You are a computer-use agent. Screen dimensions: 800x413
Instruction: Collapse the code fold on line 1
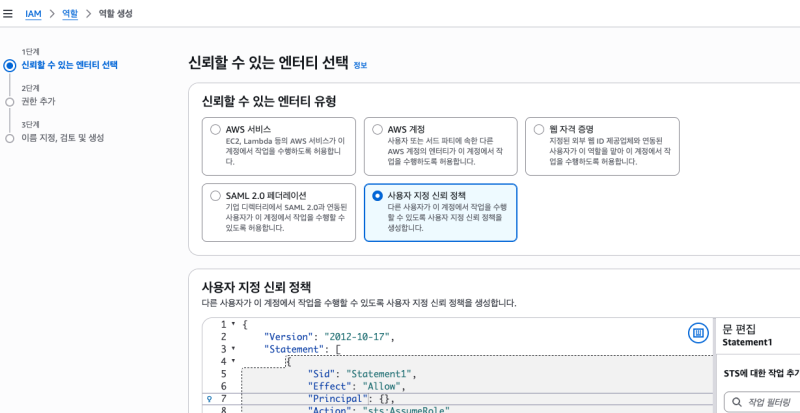point(233,325)
